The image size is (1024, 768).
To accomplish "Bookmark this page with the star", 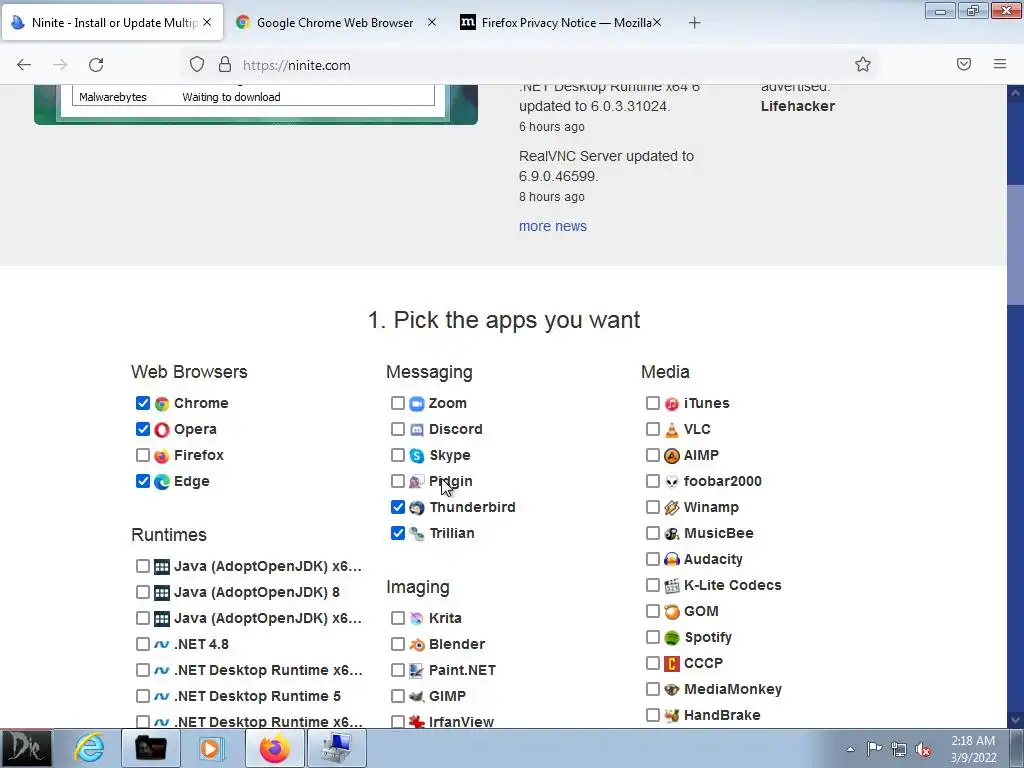I will [x=863, y=64].
